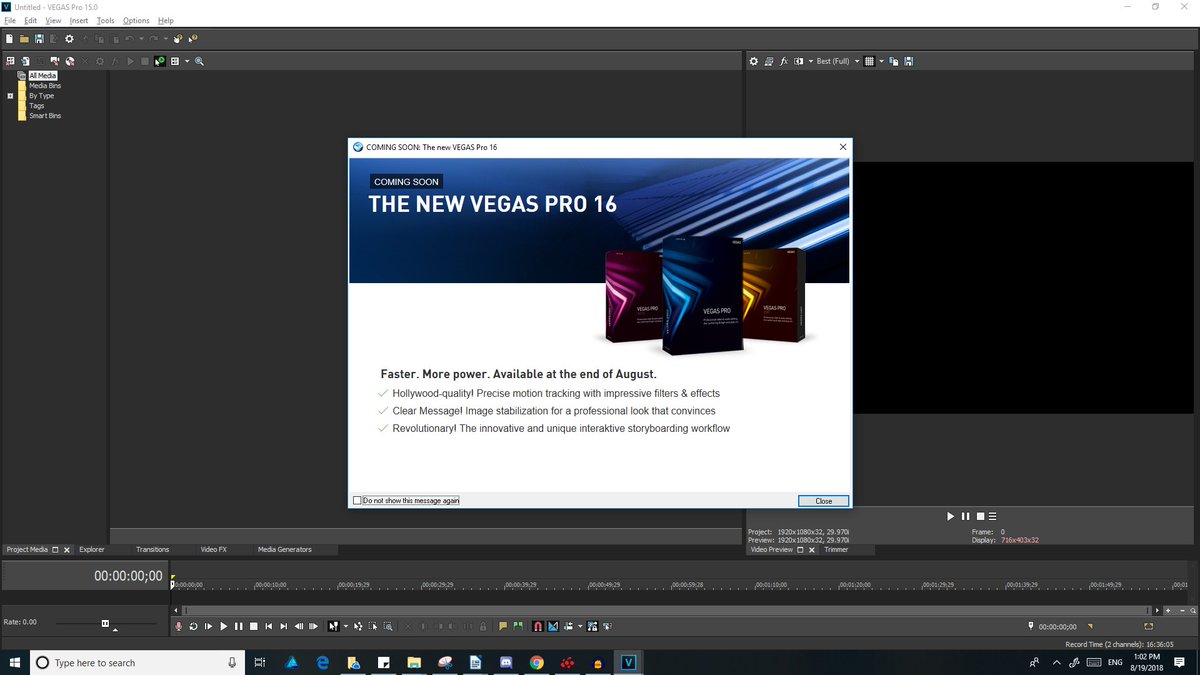Viewport: 1200px width, 675px height.
Task: Click Stop in the Video Preview pane
Action: coord(980,516)
